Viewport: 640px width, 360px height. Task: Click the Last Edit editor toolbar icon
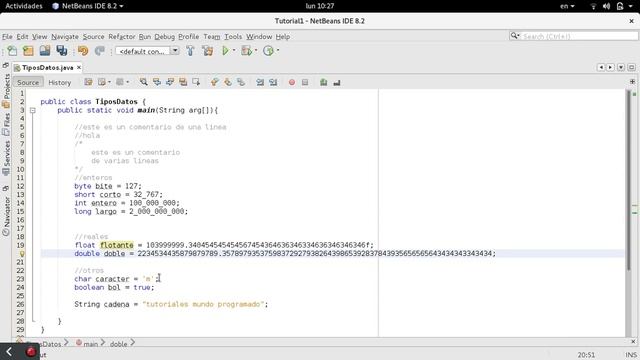point(88,82)
